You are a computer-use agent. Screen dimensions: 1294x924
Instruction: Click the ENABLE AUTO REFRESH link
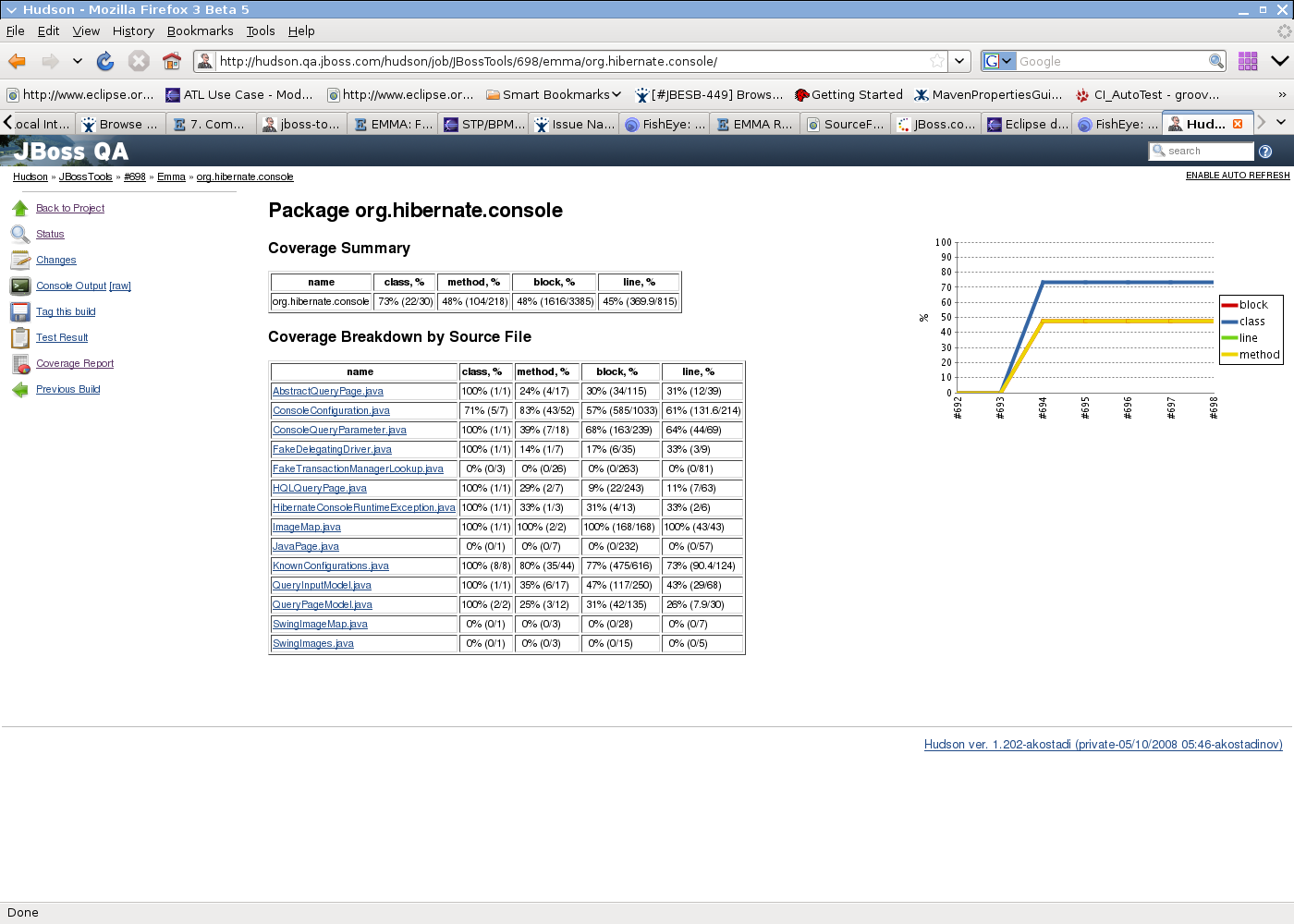click(1238, 176)
